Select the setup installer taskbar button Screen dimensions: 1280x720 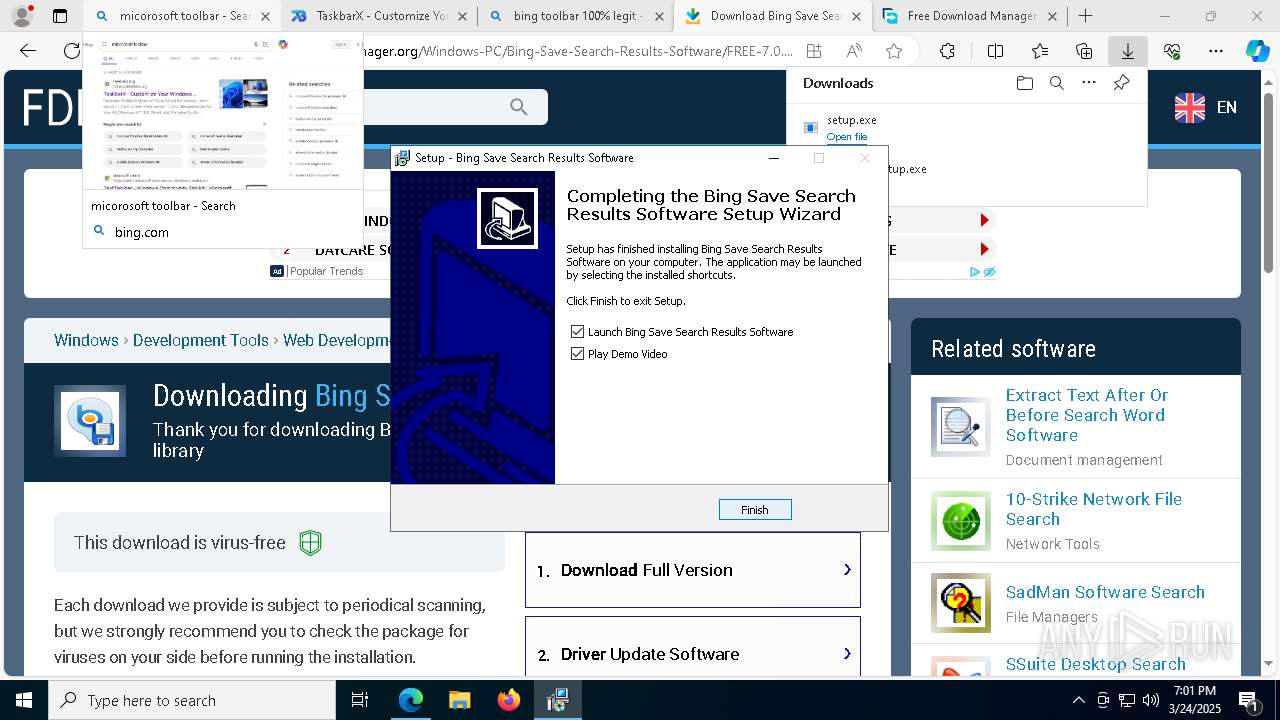pos(558,700)
